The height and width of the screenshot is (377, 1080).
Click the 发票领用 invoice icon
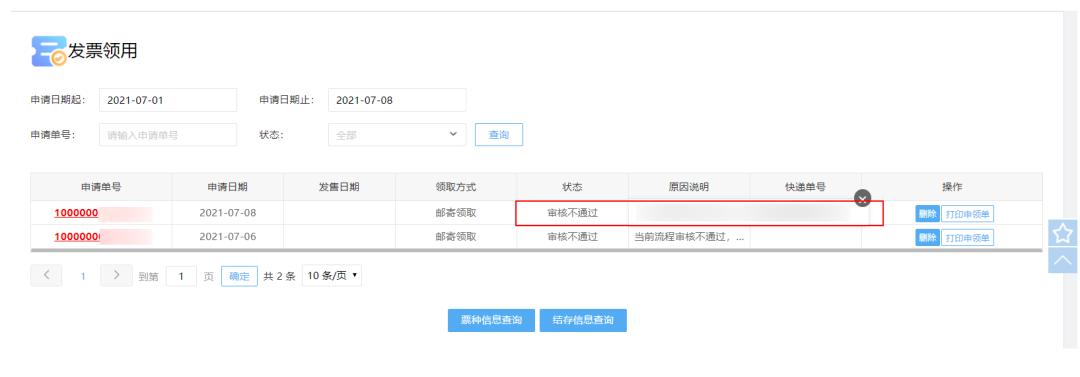[x=49, y=51]
